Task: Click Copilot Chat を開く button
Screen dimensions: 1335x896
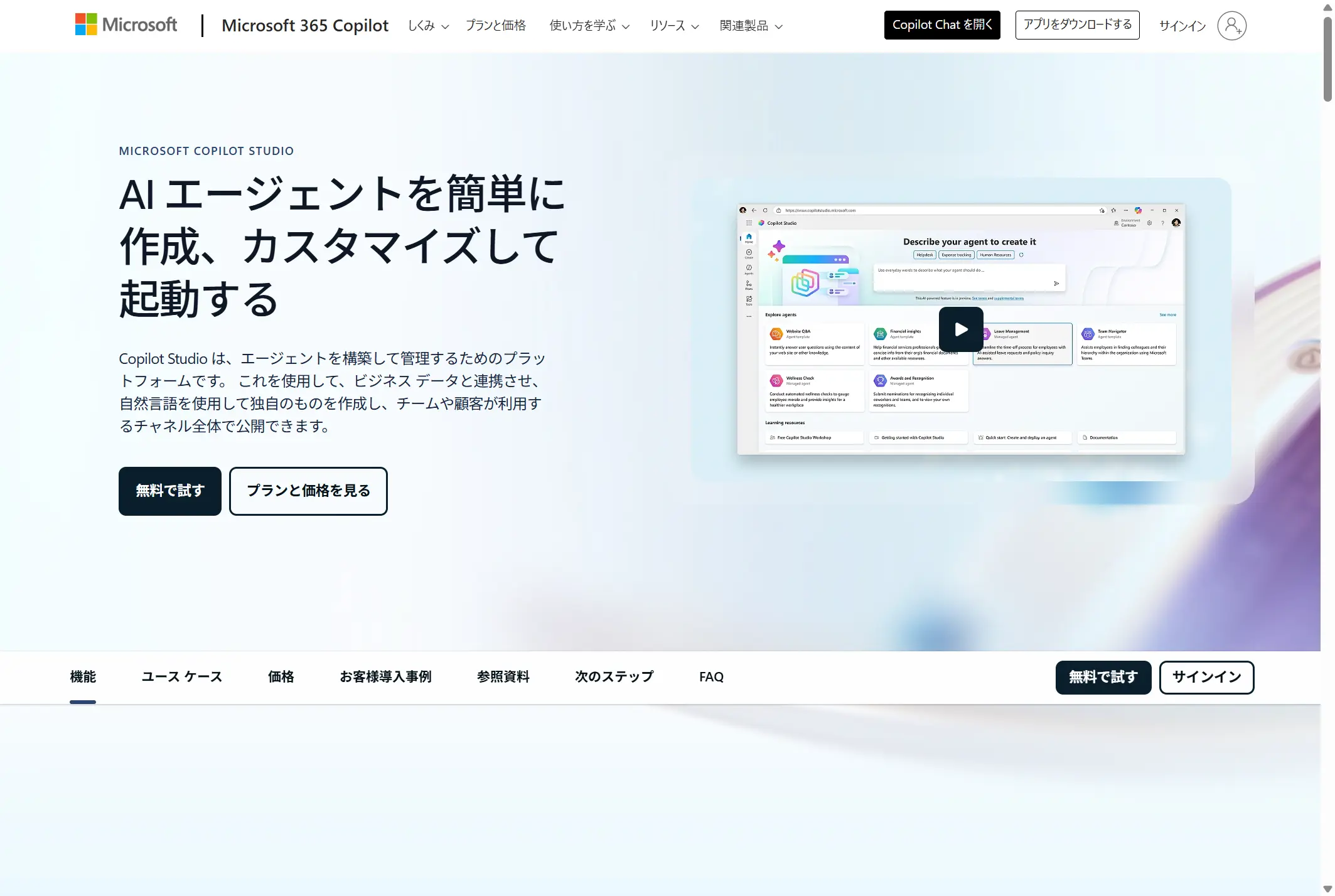Action: 941,25
